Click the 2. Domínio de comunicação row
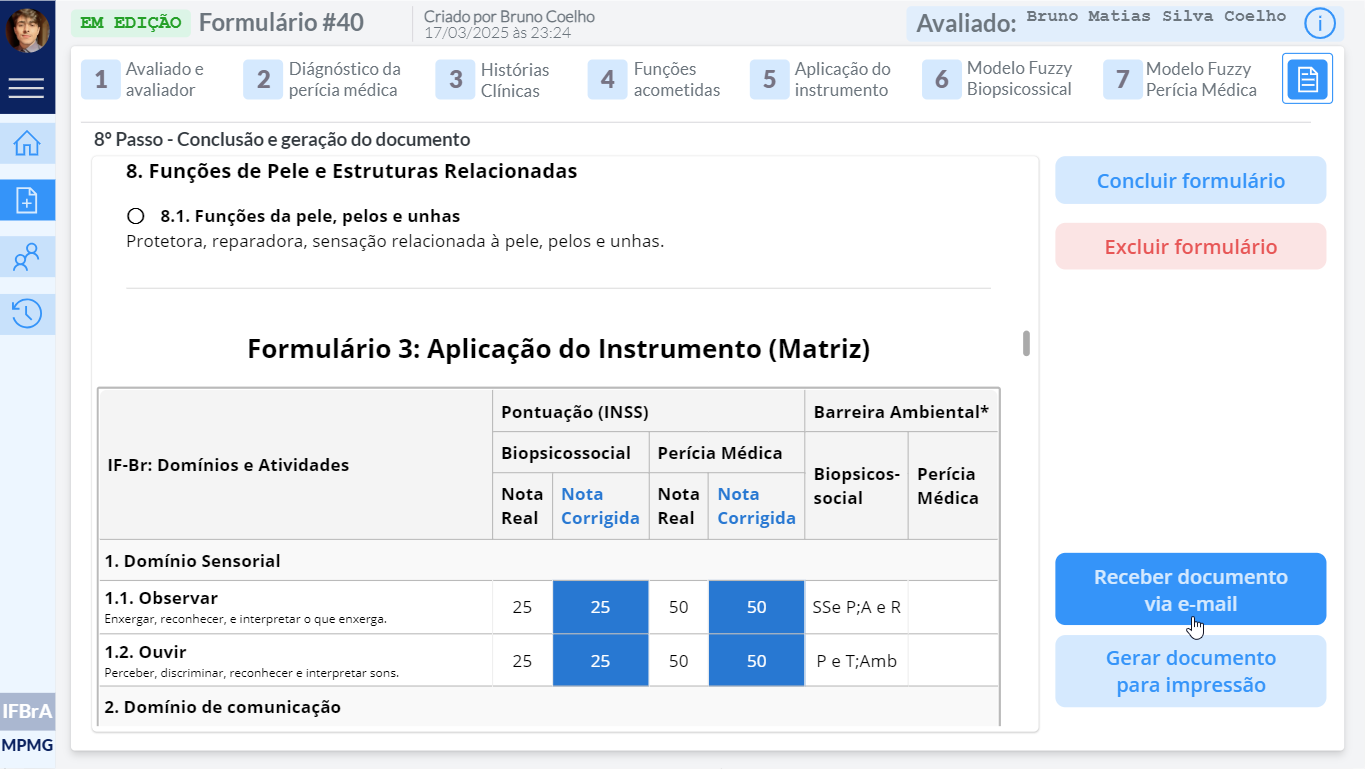This screenshot has height=769, width=1365. coord(548,707)
